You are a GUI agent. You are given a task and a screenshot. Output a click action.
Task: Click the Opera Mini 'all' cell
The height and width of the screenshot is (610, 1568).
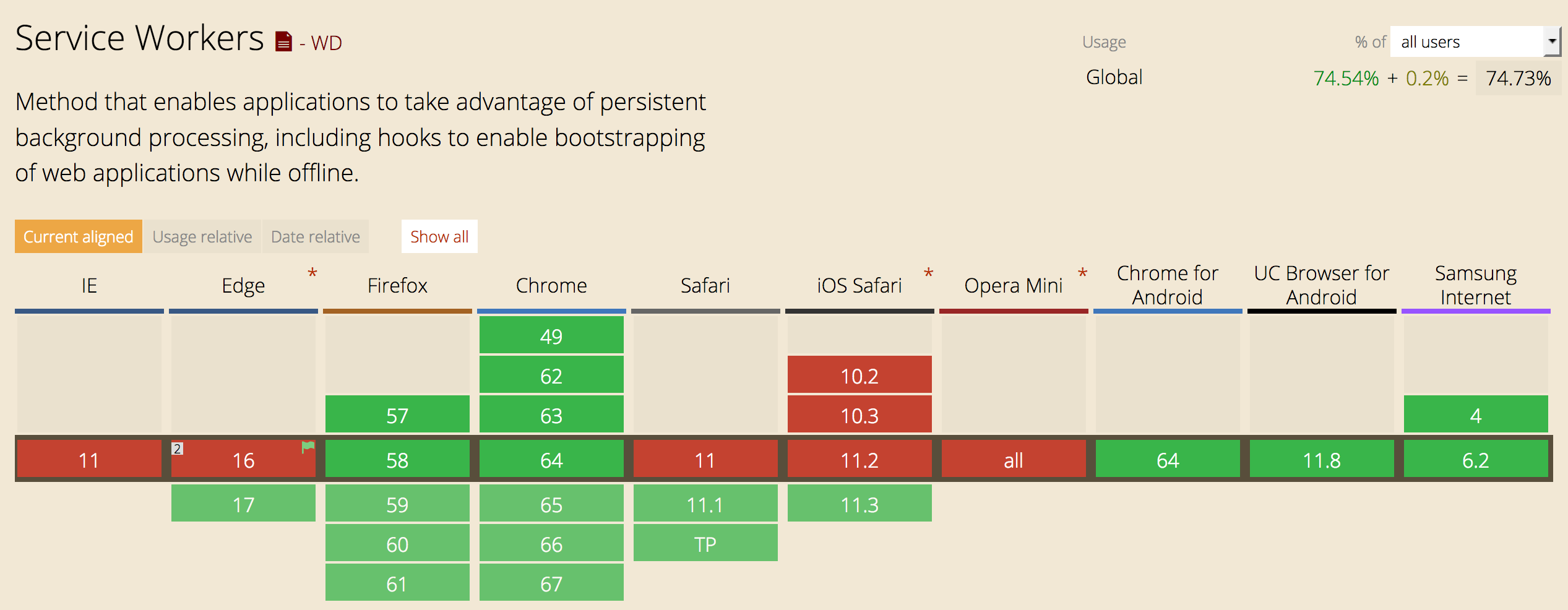1013,459
